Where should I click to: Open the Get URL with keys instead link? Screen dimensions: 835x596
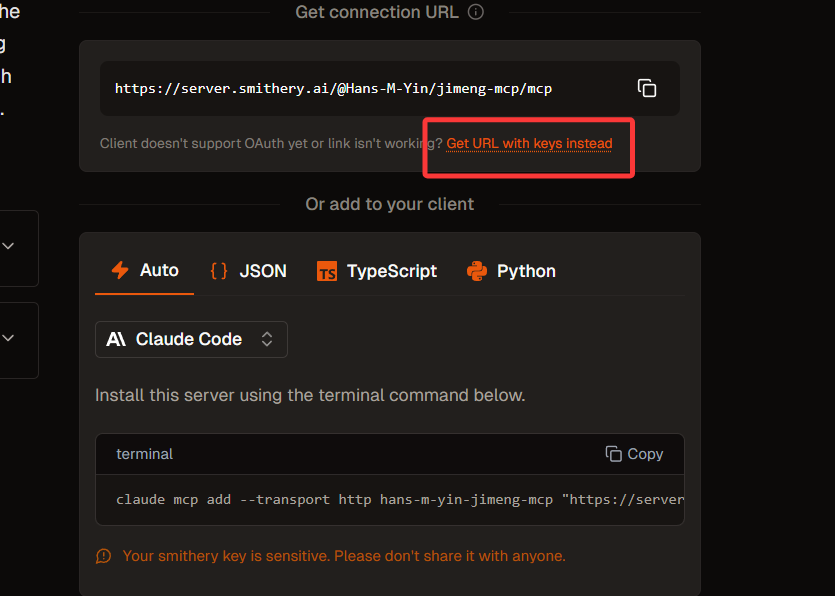click(529, 143)
